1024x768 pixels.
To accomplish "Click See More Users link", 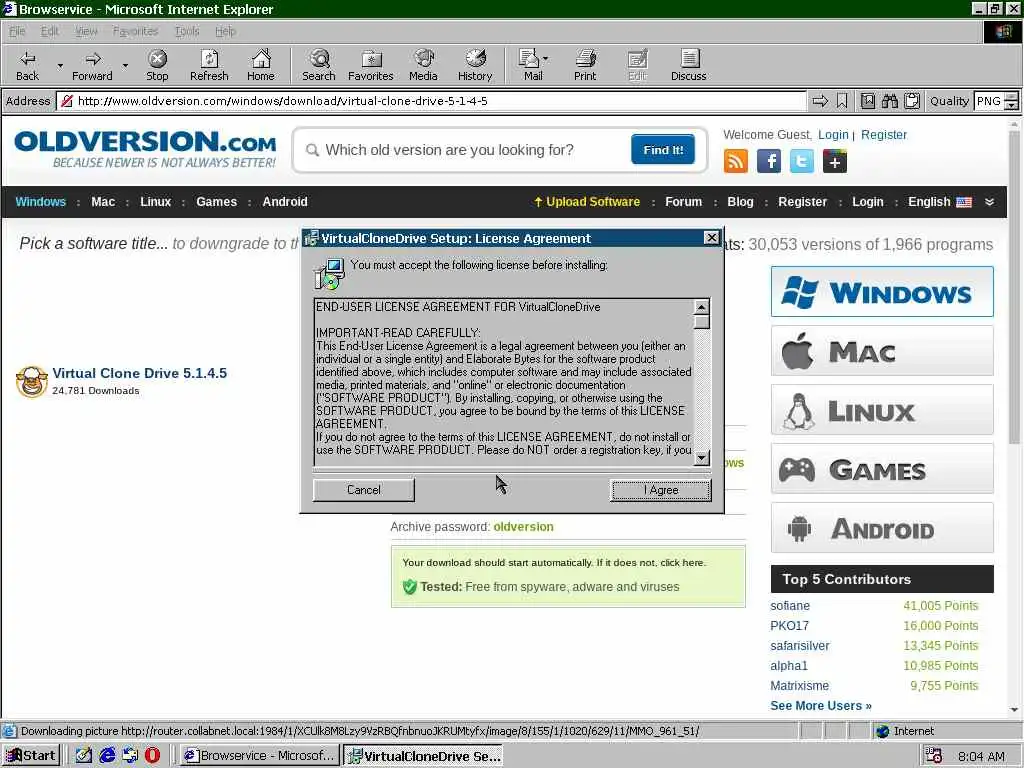I will [821, 706].
